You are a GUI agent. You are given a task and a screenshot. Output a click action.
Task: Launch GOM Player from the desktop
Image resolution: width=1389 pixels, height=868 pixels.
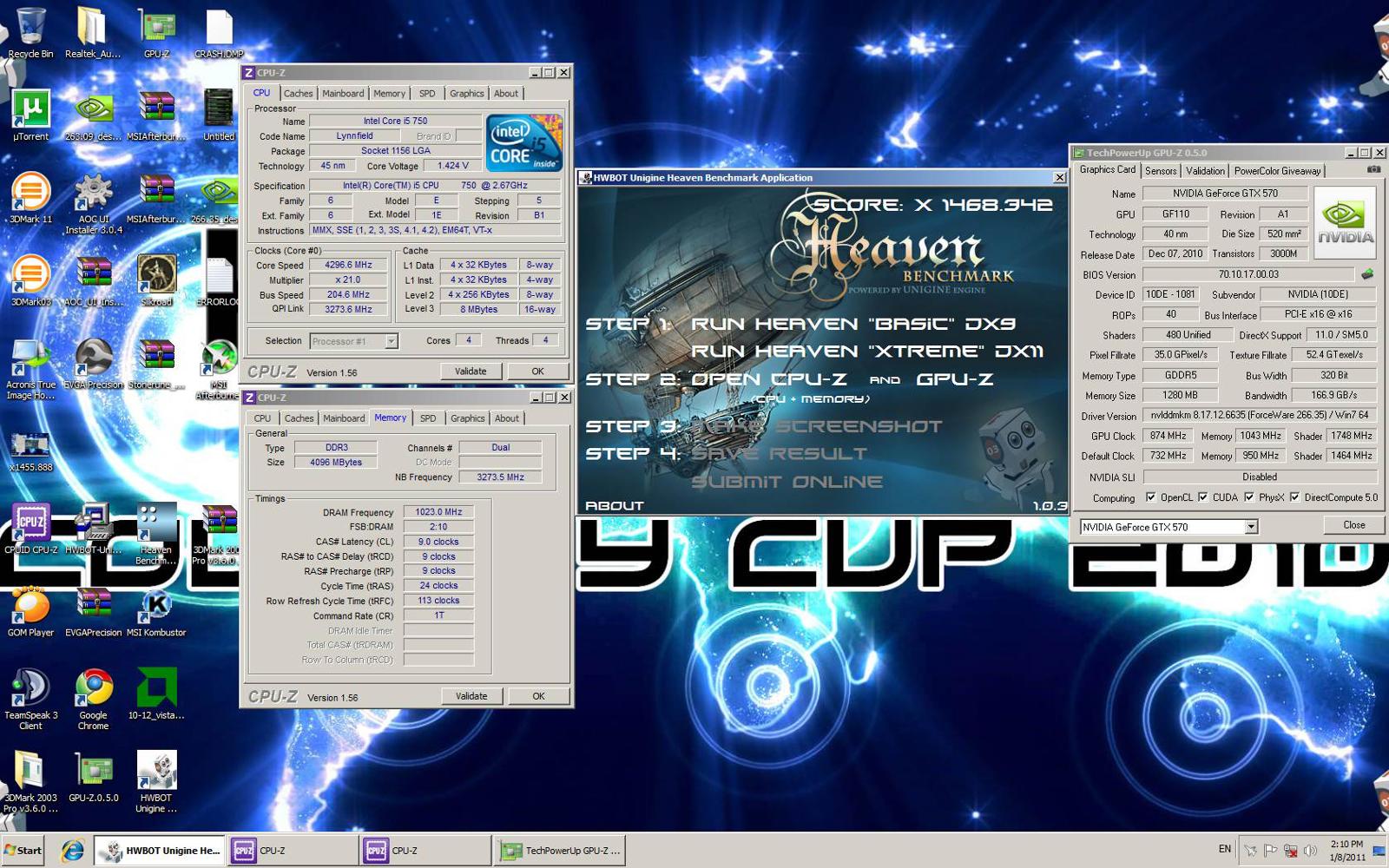(30, 611)
